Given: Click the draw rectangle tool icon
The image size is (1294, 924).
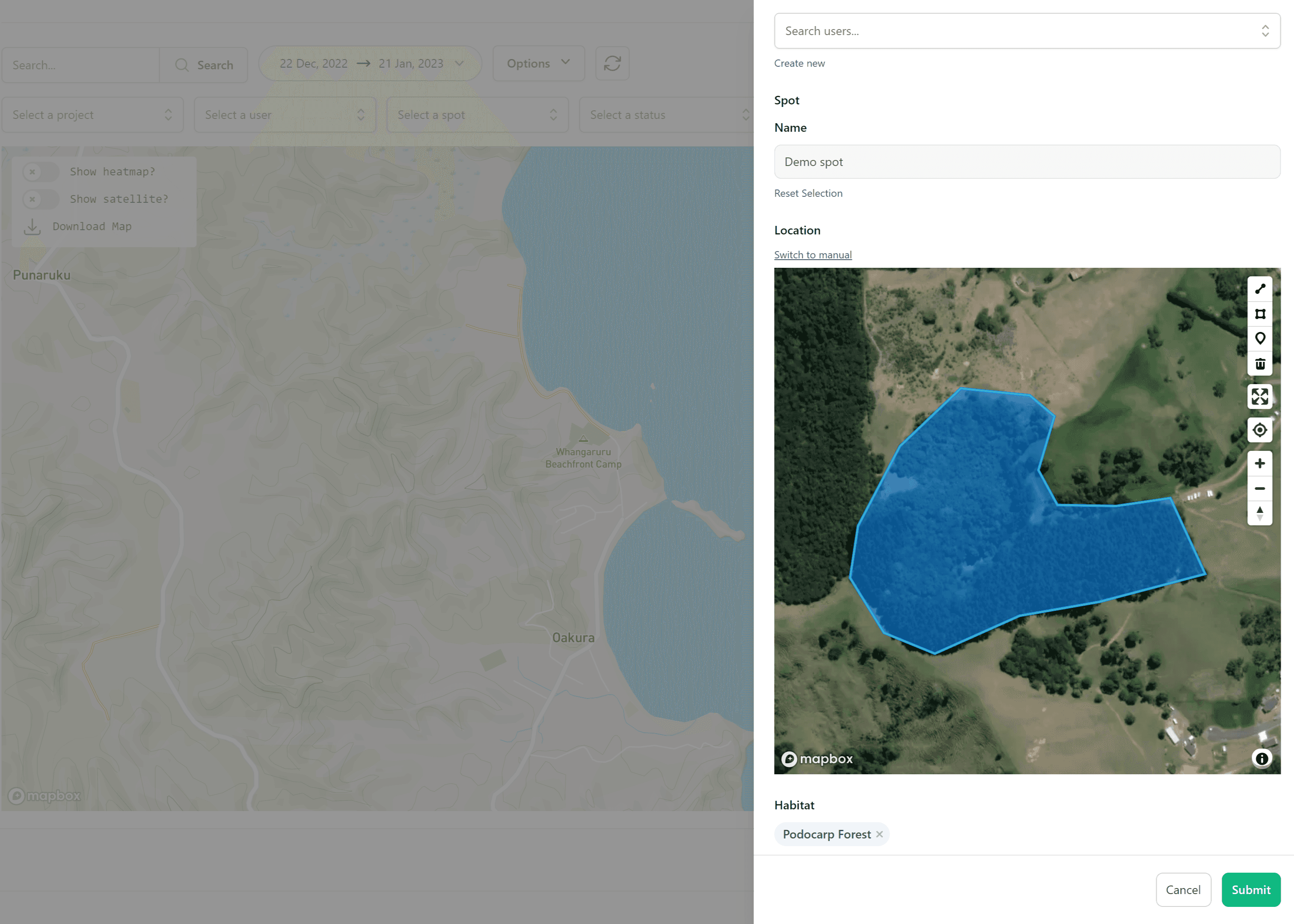Looking at the screenshot, I should pos(1261,314).
